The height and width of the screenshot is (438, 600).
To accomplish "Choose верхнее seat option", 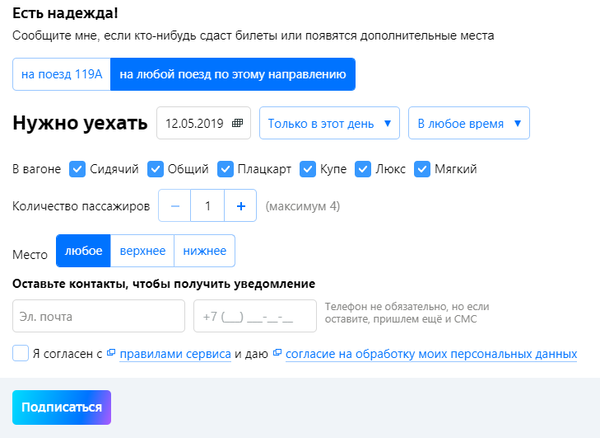I will click(x=142, y=251).
